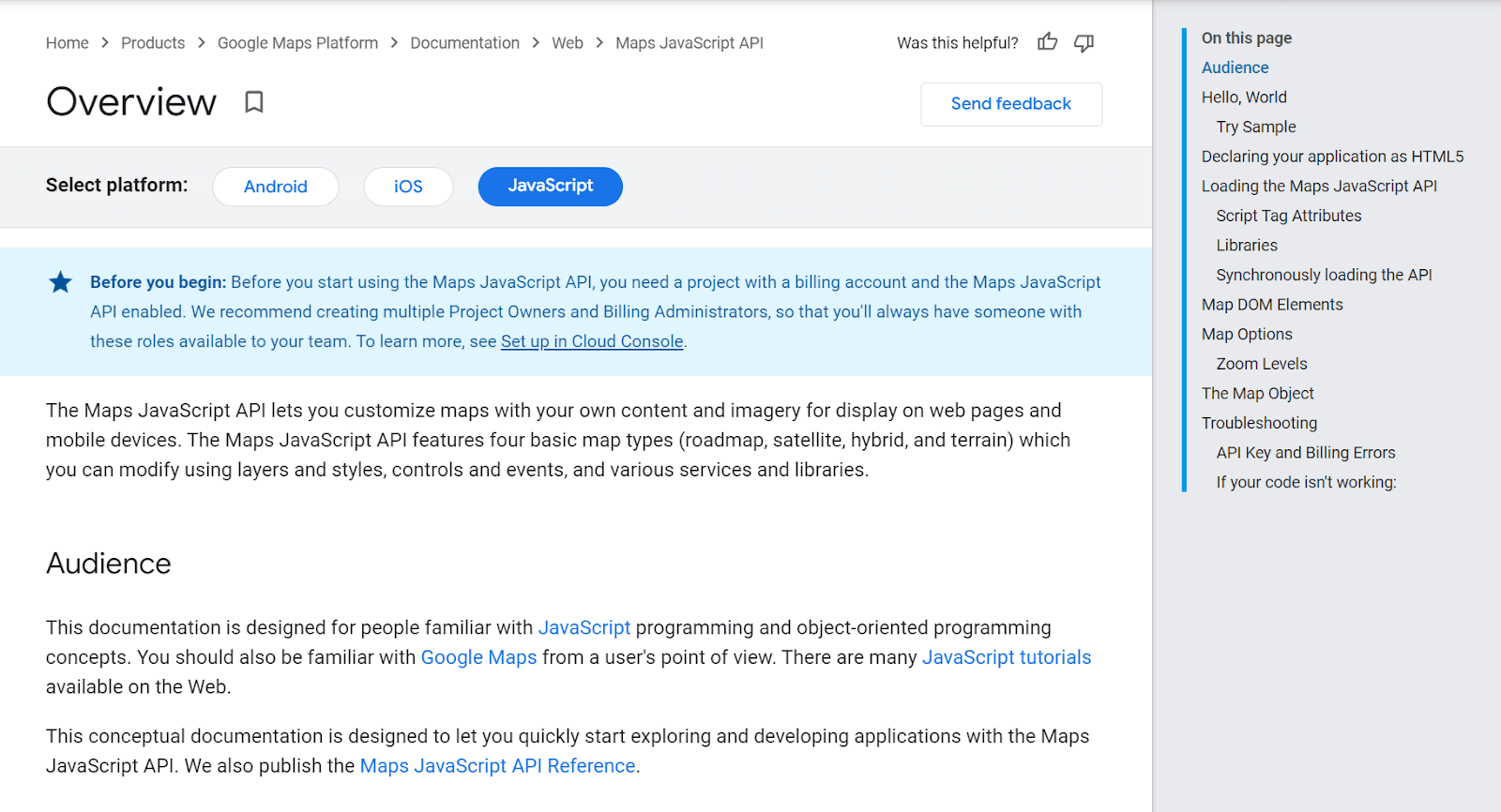Open Google Maps Platform breadcrumb
1501x812 pixels.
[297, 43]
